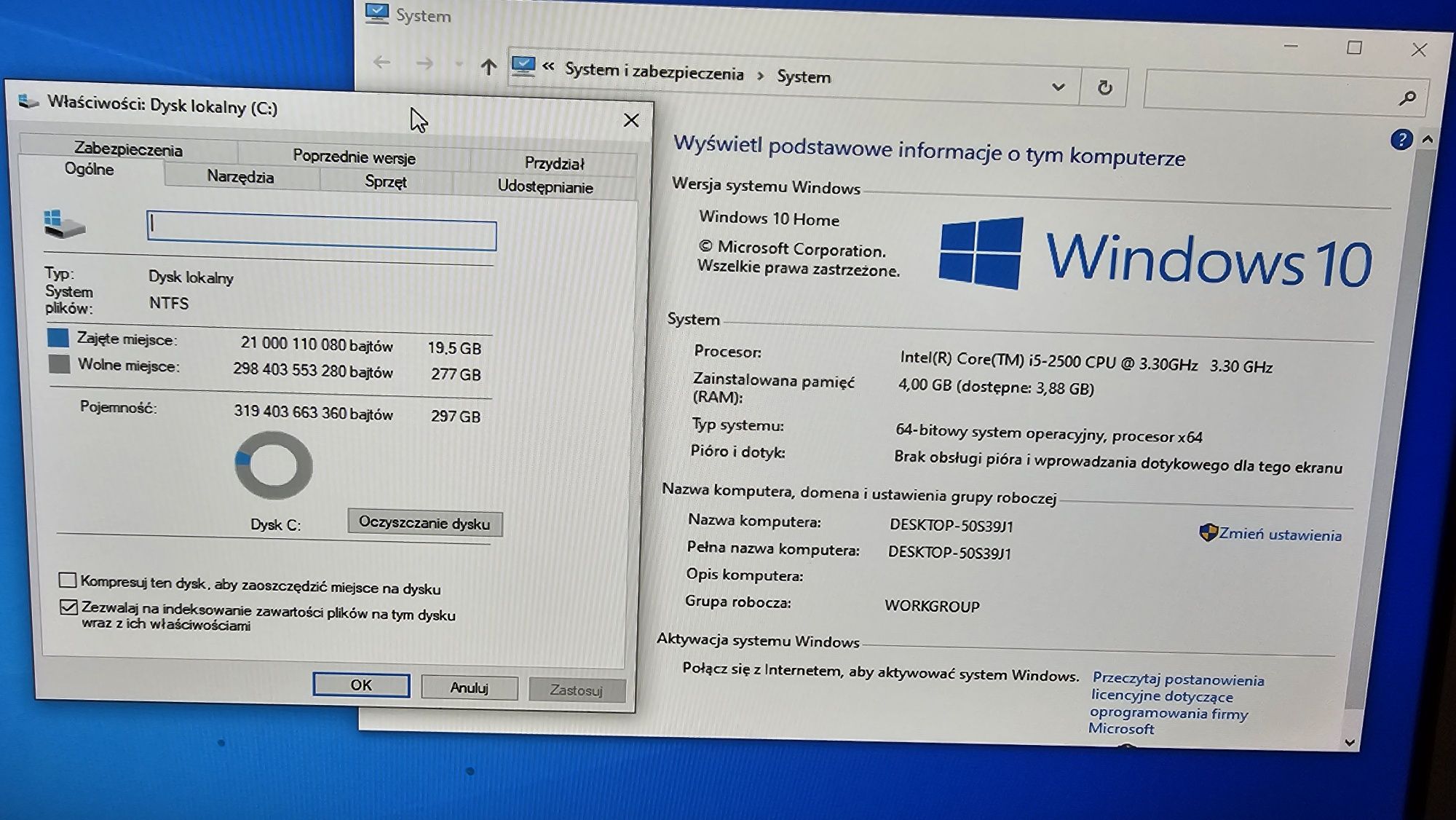Click scrollbar down arrow in System window
1456x820 pixels.
coord(1350,743)
